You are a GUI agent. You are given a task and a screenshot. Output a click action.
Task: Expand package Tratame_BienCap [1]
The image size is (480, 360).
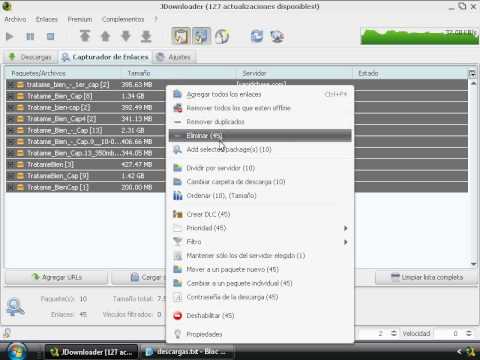pyautogui.click(x=11, y=187)
